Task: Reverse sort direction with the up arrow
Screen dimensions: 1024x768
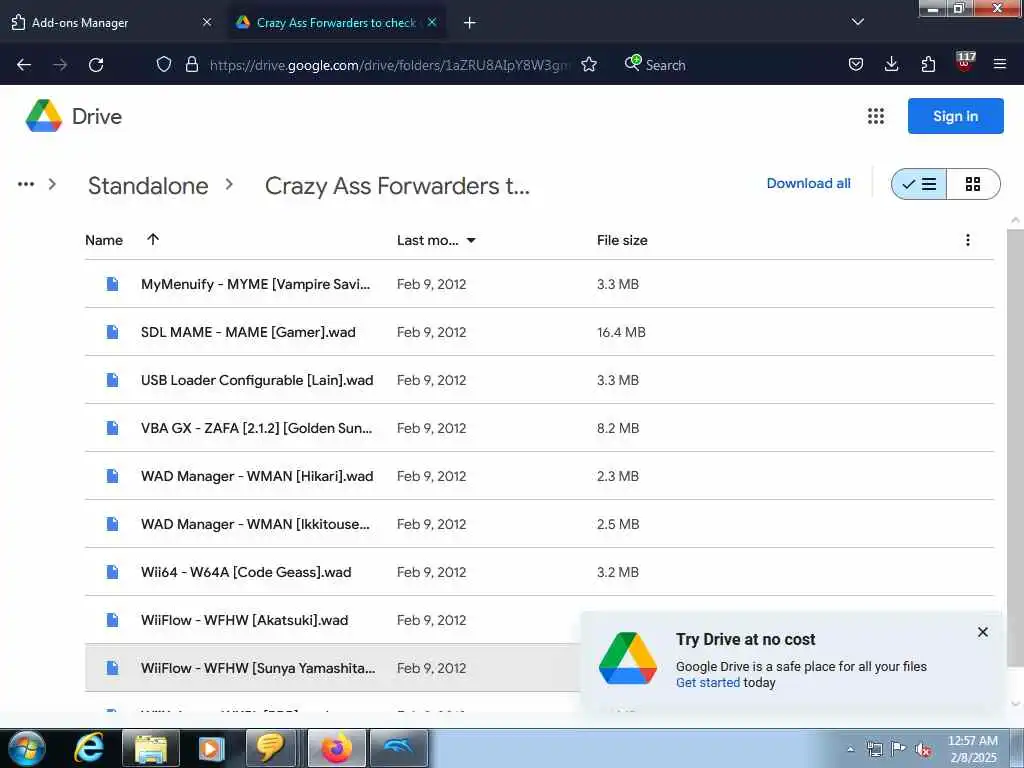Action: click(x=153, y=240)
